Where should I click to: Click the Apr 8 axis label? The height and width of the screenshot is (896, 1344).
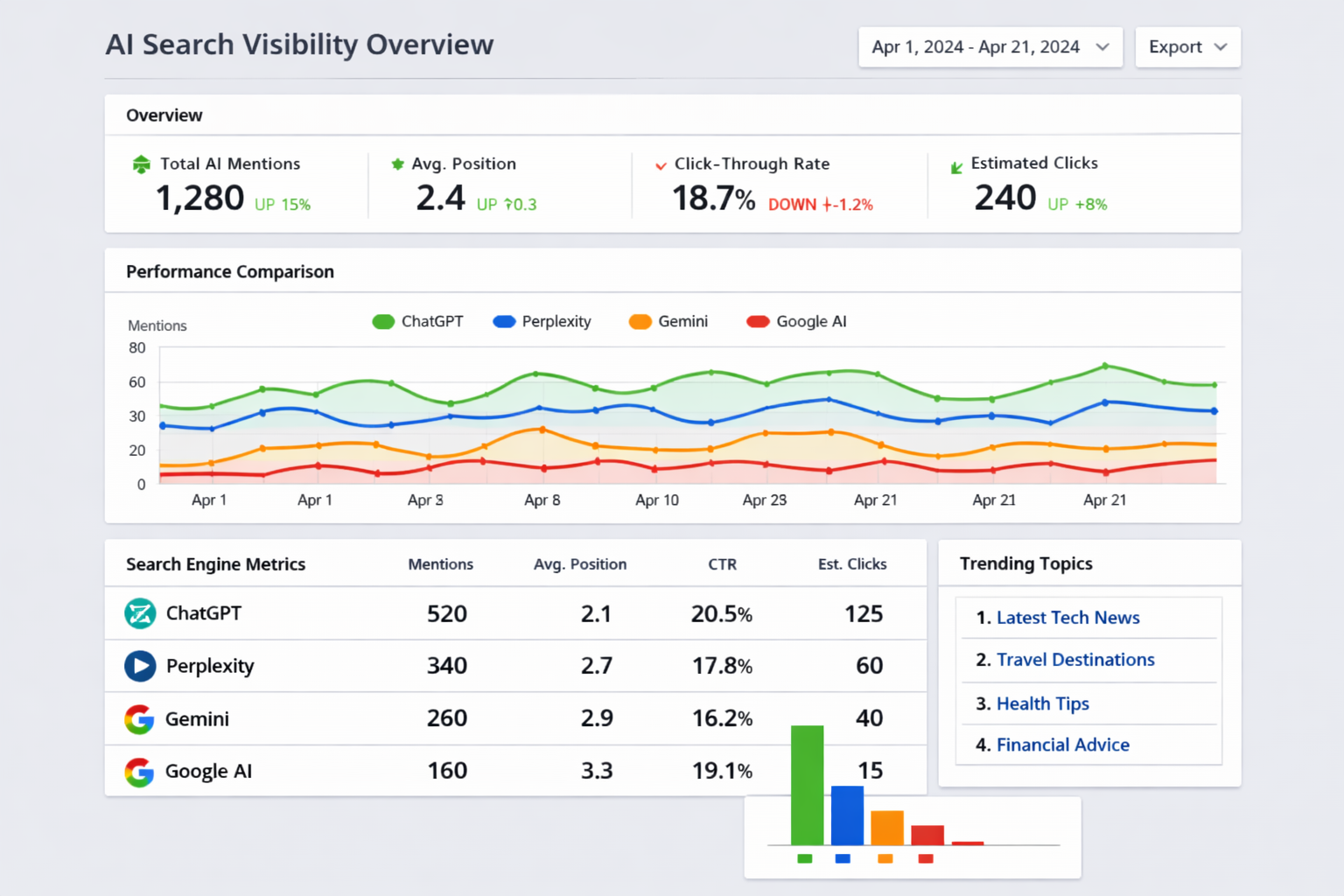[542, 500]
